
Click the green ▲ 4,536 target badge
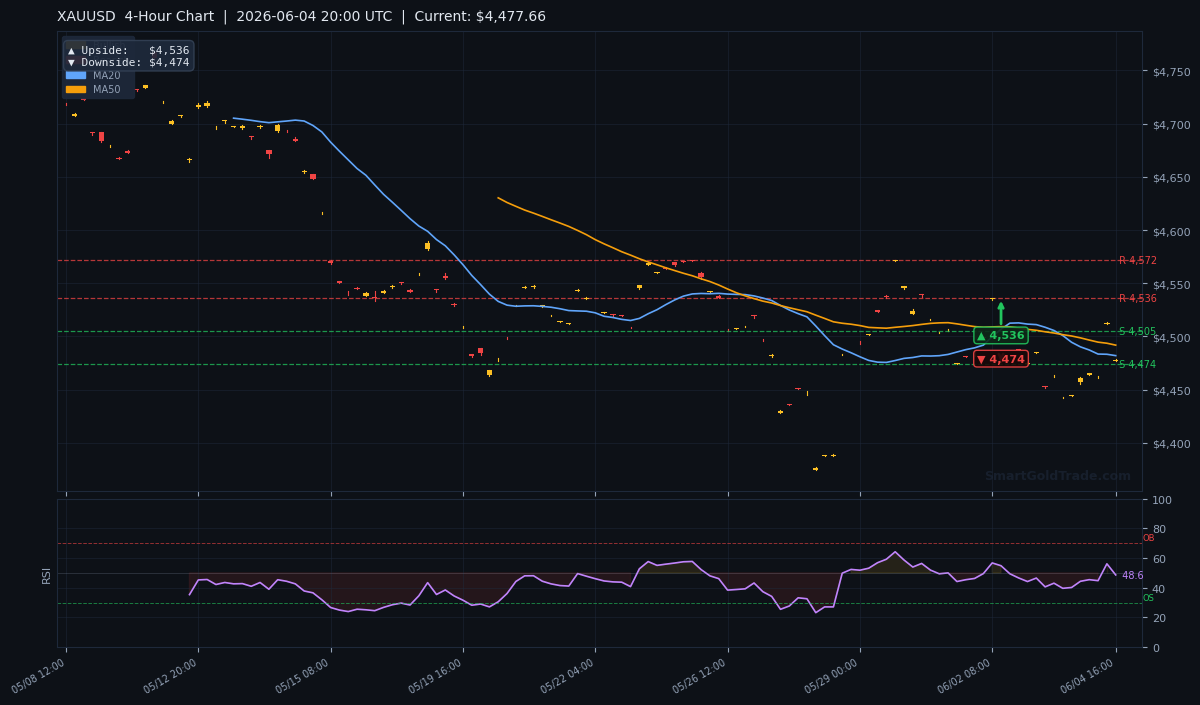[1001, 335]
